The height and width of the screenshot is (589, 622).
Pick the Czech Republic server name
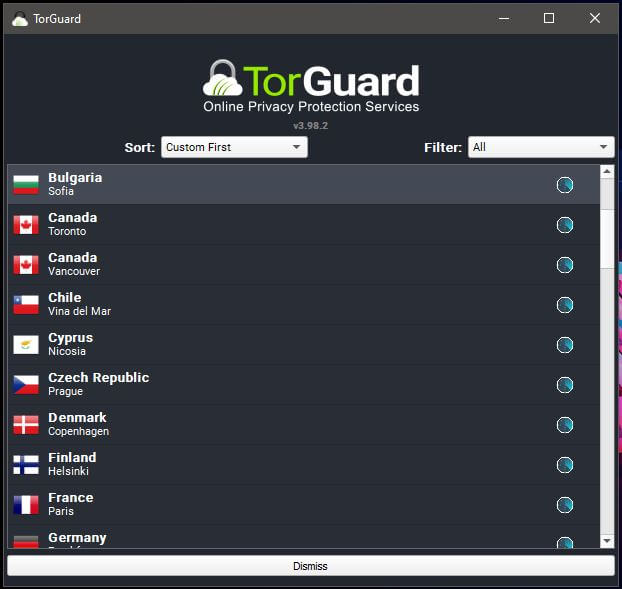98,378
